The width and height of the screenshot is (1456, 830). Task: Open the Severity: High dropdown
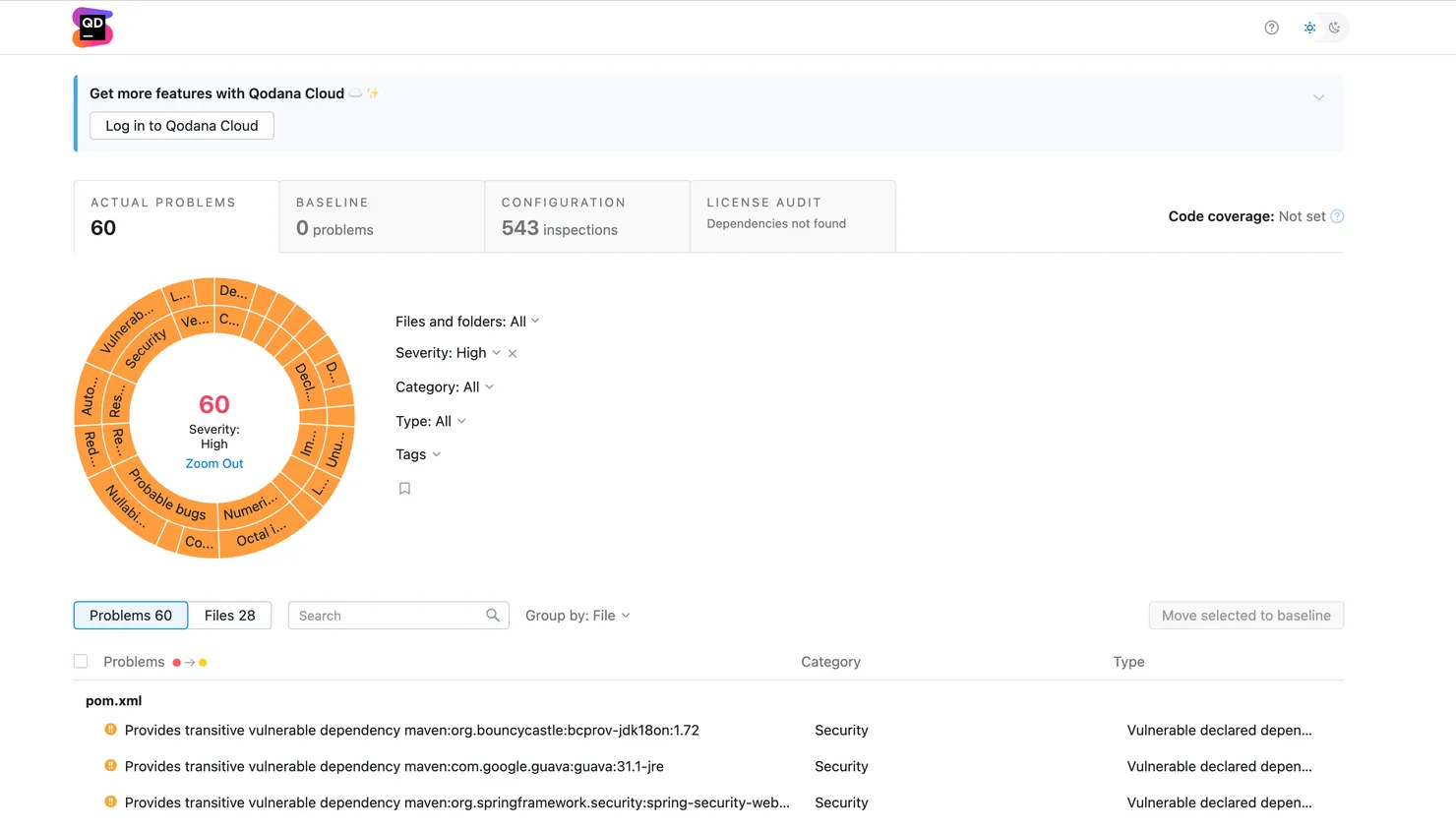tap(448, 353)
